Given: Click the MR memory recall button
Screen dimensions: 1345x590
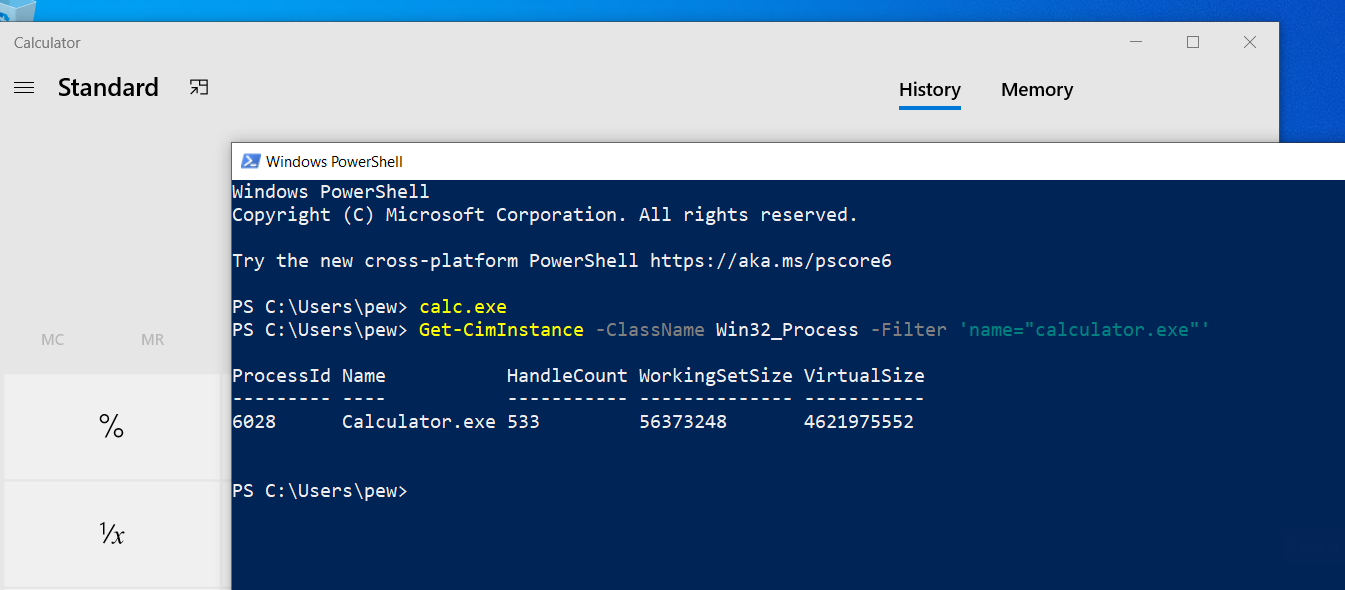Looking at the screenshot, I should 152,340.
